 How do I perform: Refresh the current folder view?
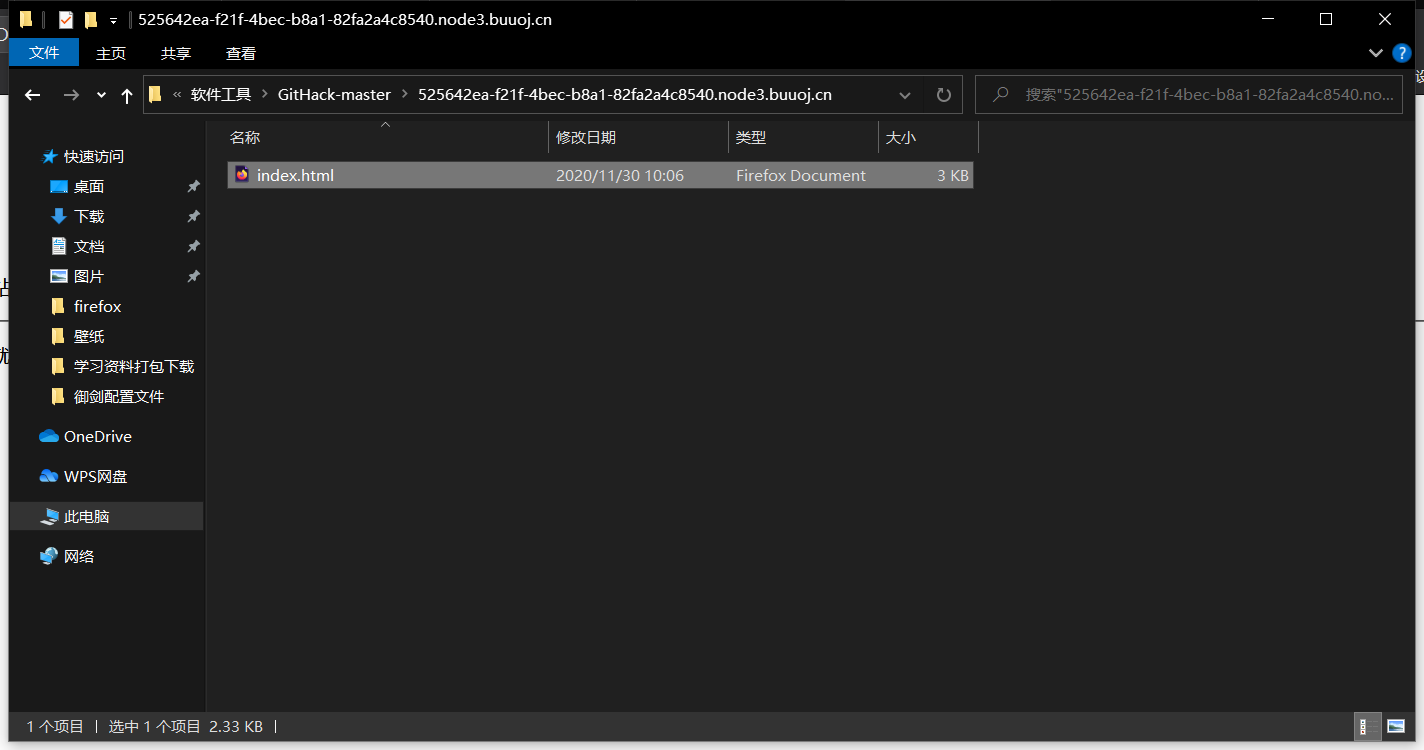(x=943, y=95)
